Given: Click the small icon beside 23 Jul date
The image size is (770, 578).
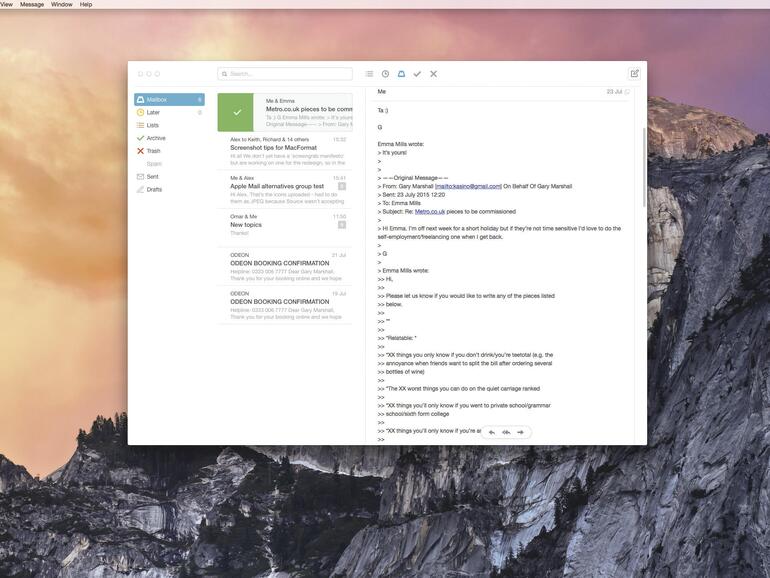Looking at the screenshot, I should click(x=627, y=92).
